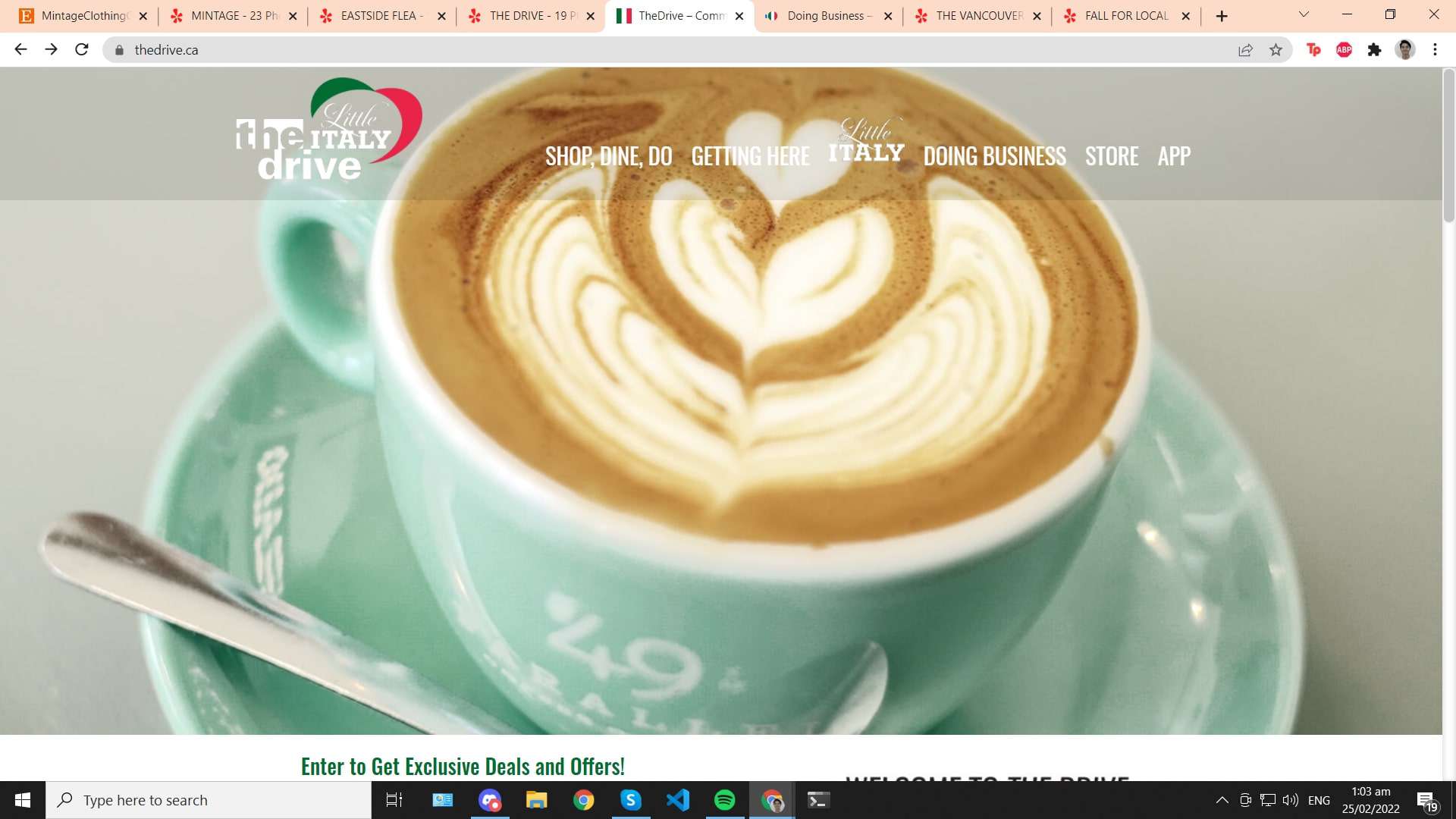Open the STORE nav link
The height and width of the screenshot is (819, 1456).
tap(1112, 156)
